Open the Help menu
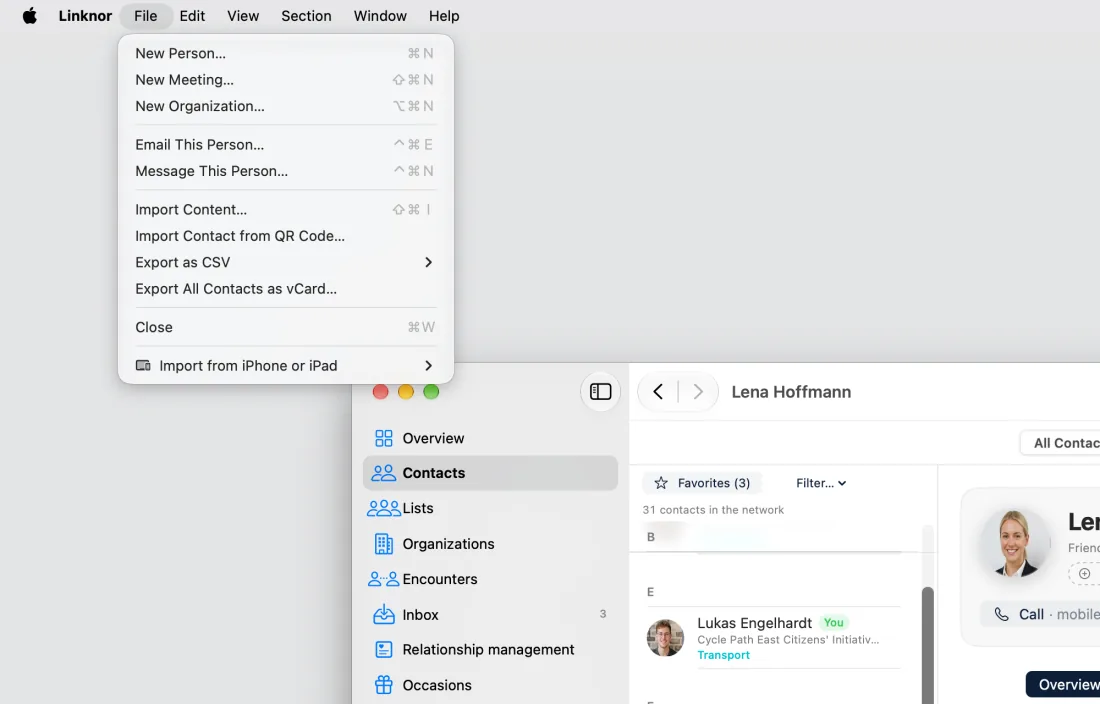 point(443,15)
